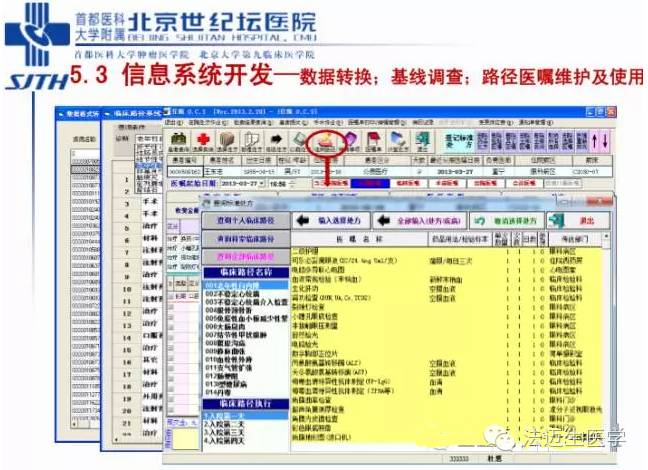
Task: Click the blue pen toolbar icon
Action: [398, 141]
